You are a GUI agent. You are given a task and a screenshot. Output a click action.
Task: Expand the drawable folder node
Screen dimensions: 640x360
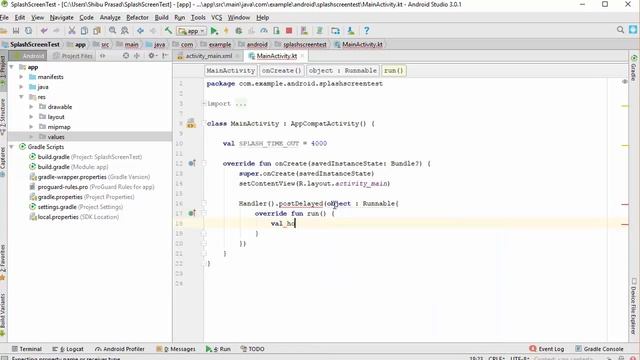tap(31, 107)
